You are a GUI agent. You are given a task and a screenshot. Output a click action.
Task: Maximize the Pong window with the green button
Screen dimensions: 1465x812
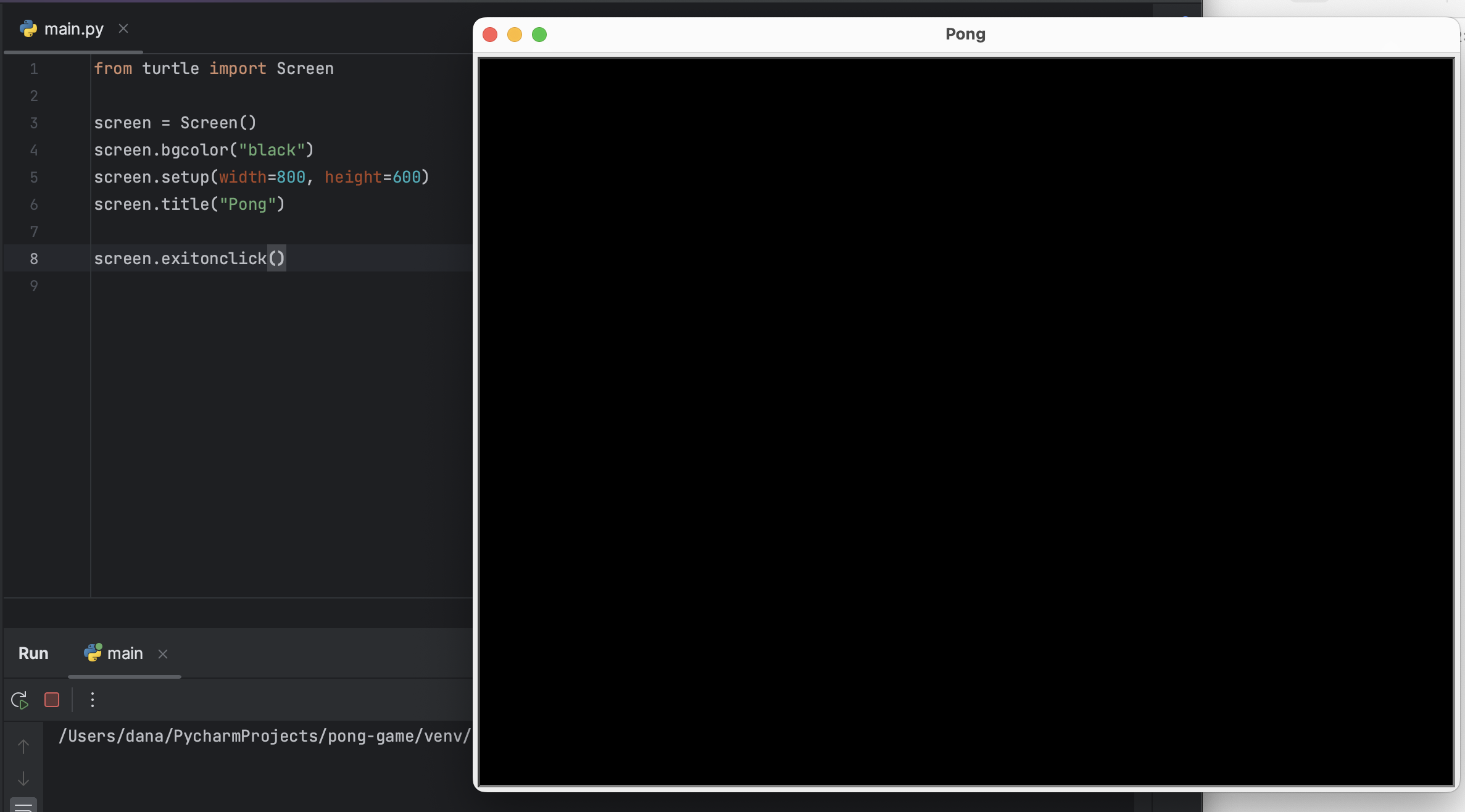(539, 35)
